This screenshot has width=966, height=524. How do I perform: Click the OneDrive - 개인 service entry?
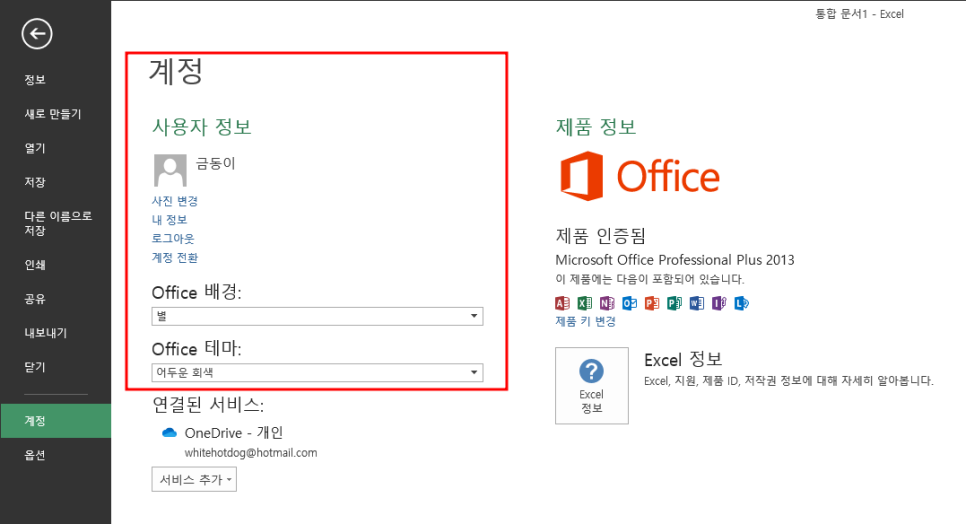pos(234,433)
